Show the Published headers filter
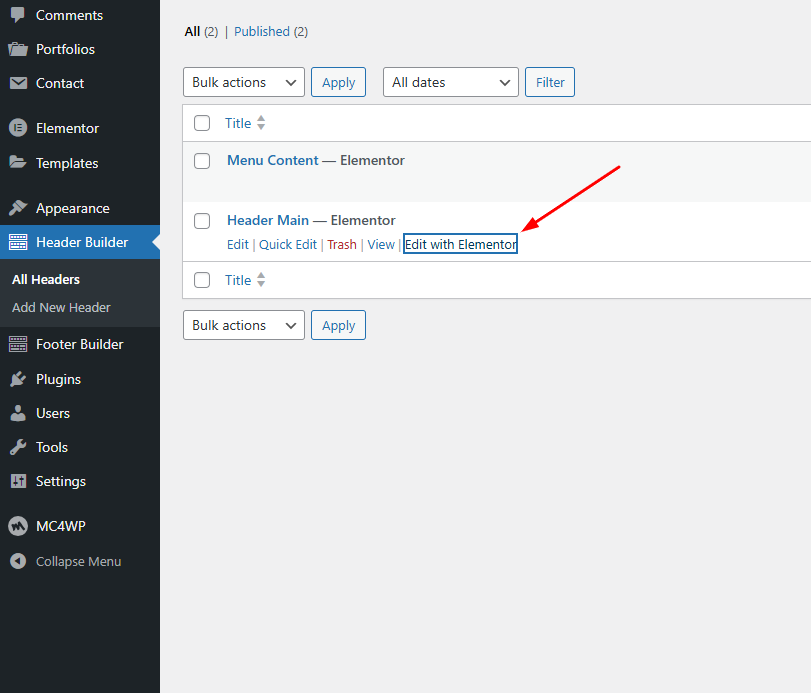811x693 pixels. point(262,31)
